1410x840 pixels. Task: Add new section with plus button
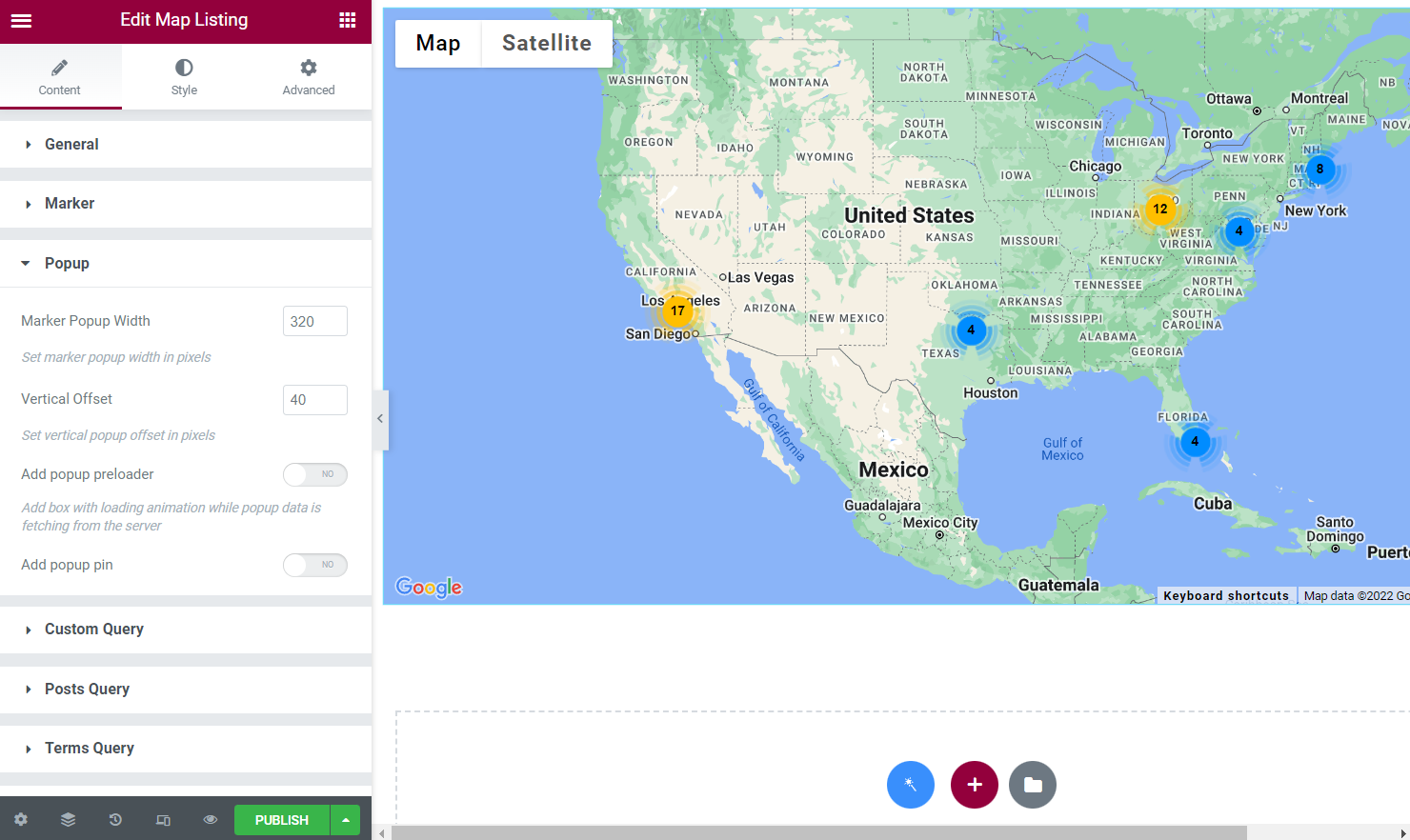point(975,785)
